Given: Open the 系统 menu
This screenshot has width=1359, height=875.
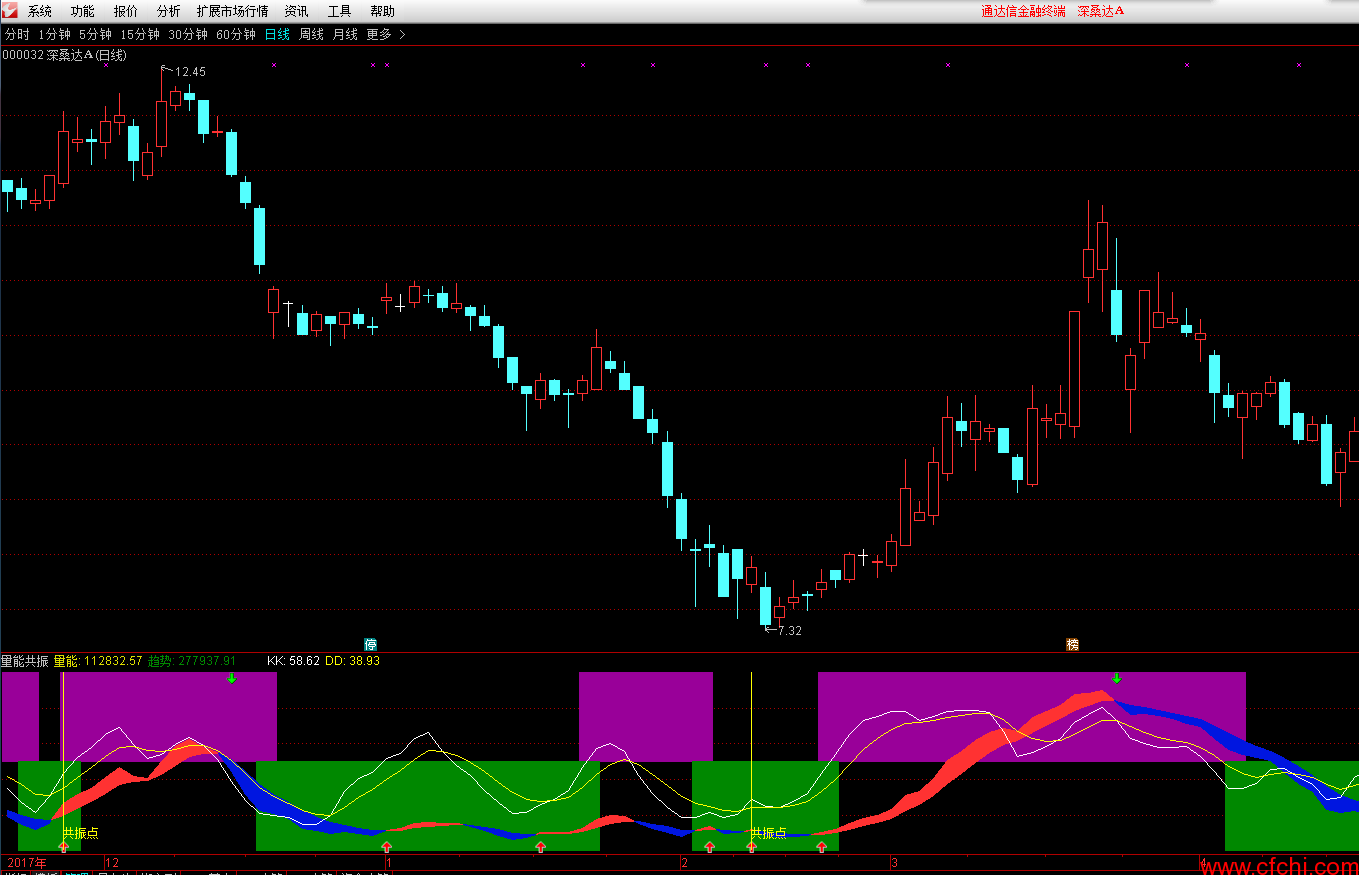Looking at the screenshot, I should point(40,11).
